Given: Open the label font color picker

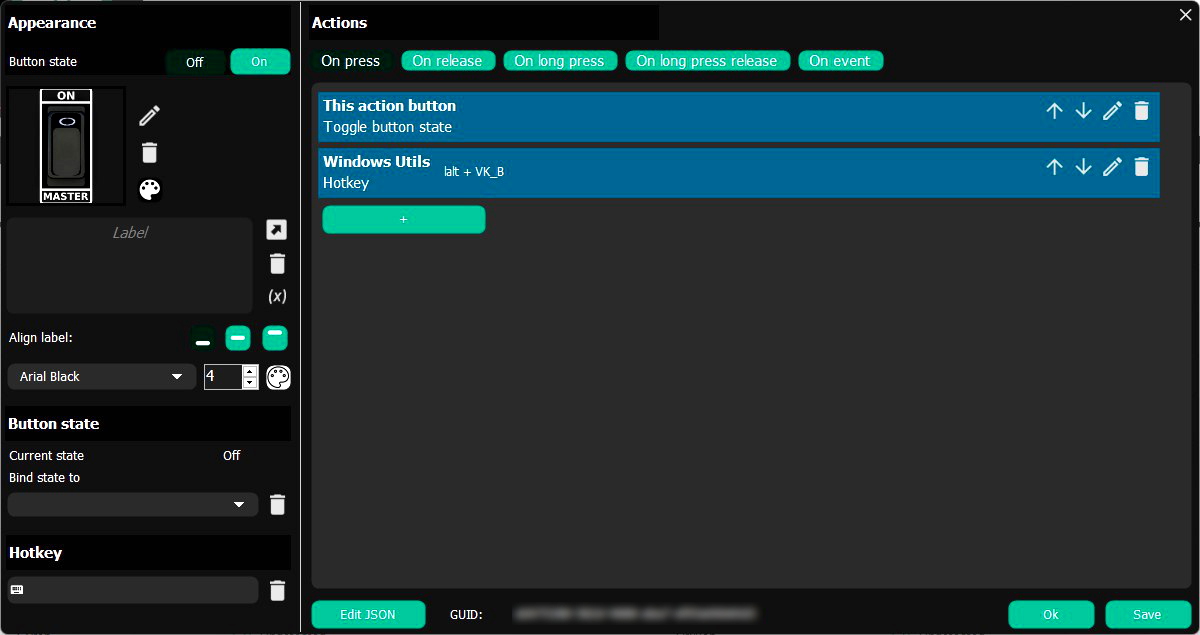Looking at the screenshot, I should (x=278, y=377).
